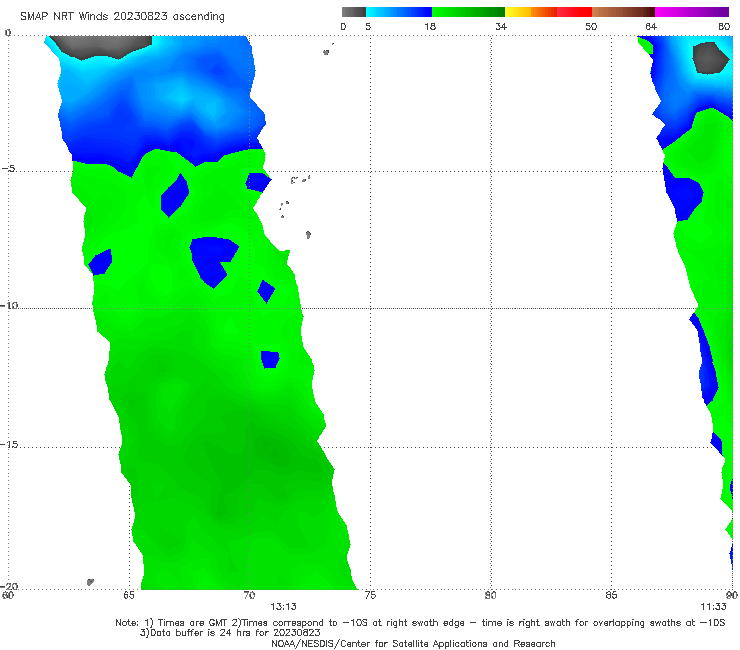Click 'NOAA/NESDIS/Center for Satellite Applications and Research' credit
740x650 pixels.
click(413, 644)
